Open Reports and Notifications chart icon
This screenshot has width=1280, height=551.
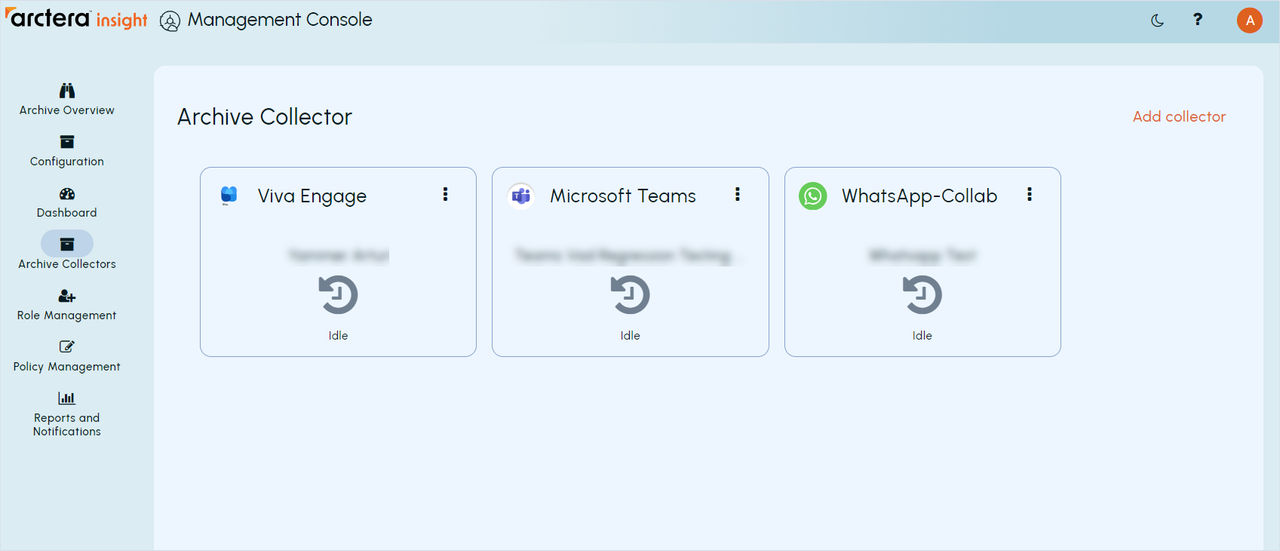67,398
